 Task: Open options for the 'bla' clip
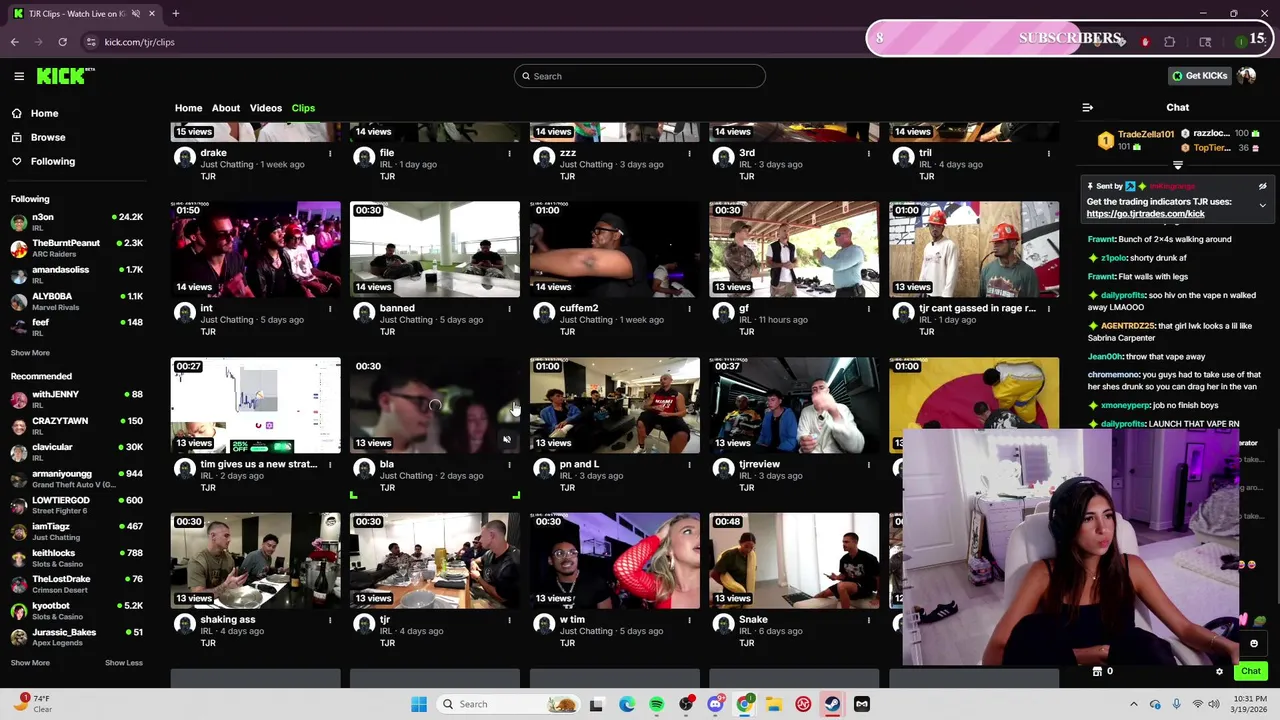[x=509, y=464]
